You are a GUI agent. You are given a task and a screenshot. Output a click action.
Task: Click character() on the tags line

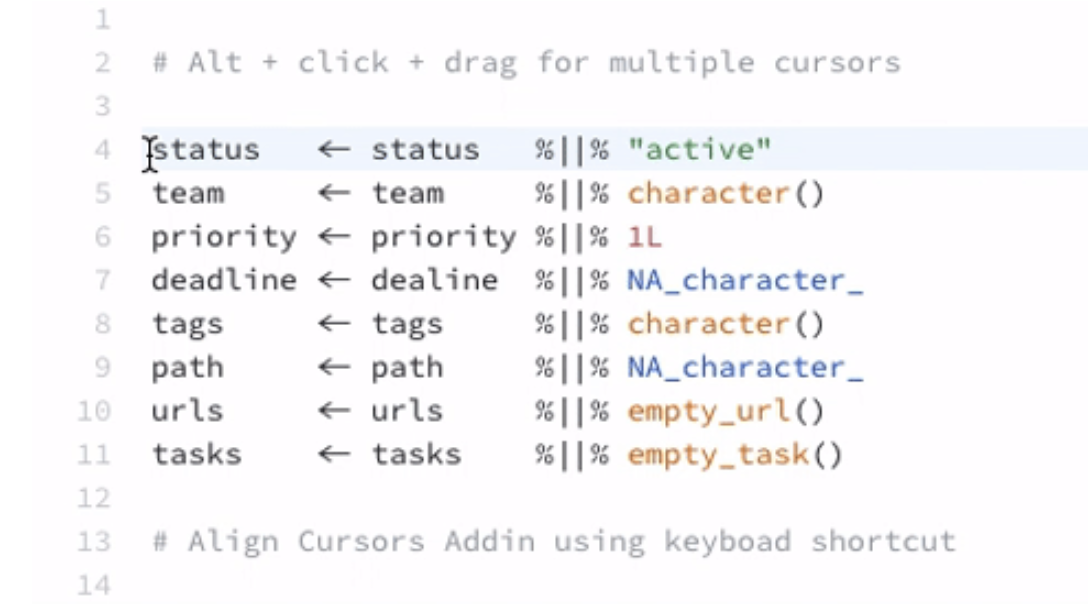click(726, 324)
